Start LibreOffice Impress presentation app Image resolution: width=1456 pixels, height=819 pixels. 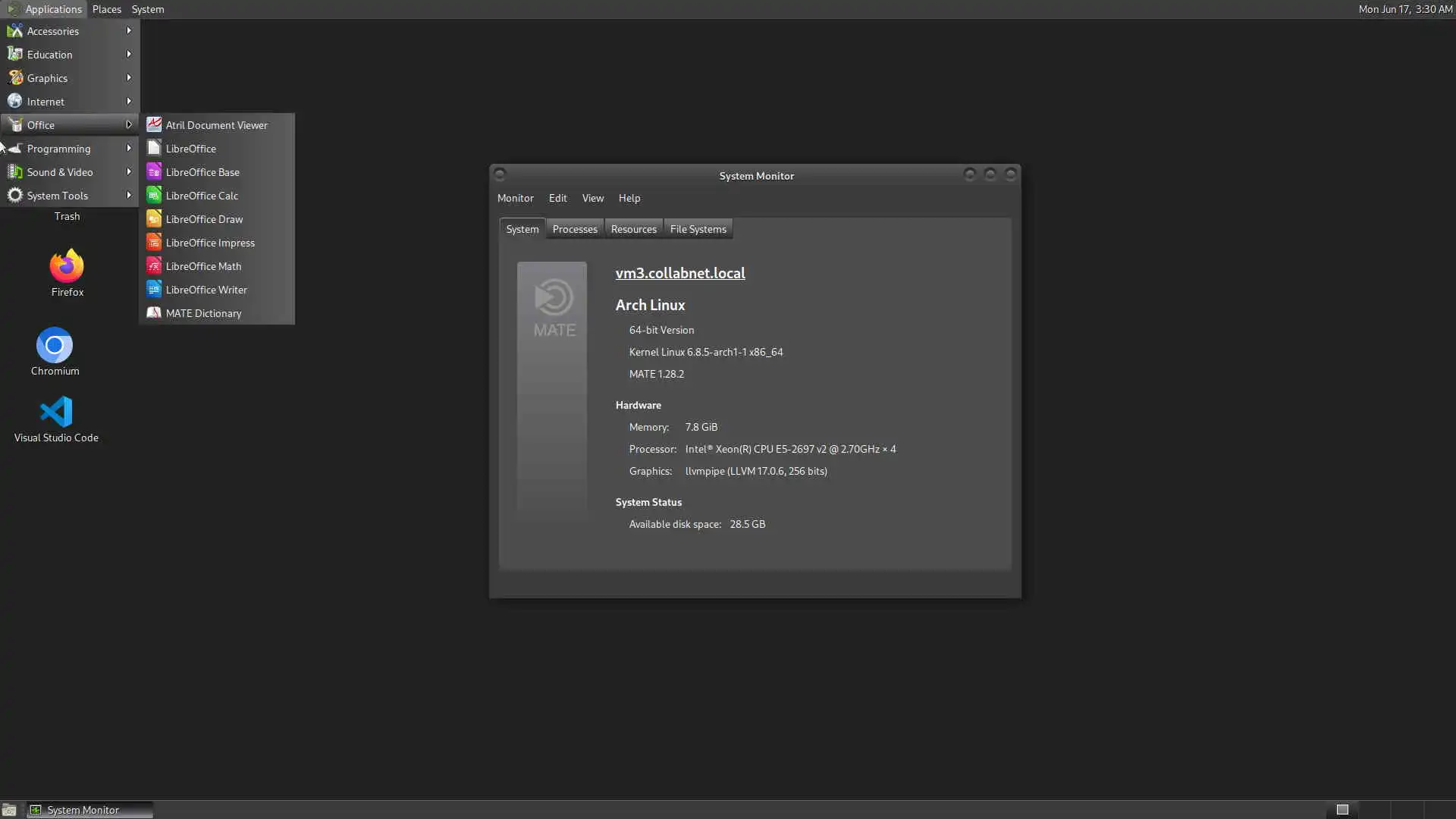[210, 243]
